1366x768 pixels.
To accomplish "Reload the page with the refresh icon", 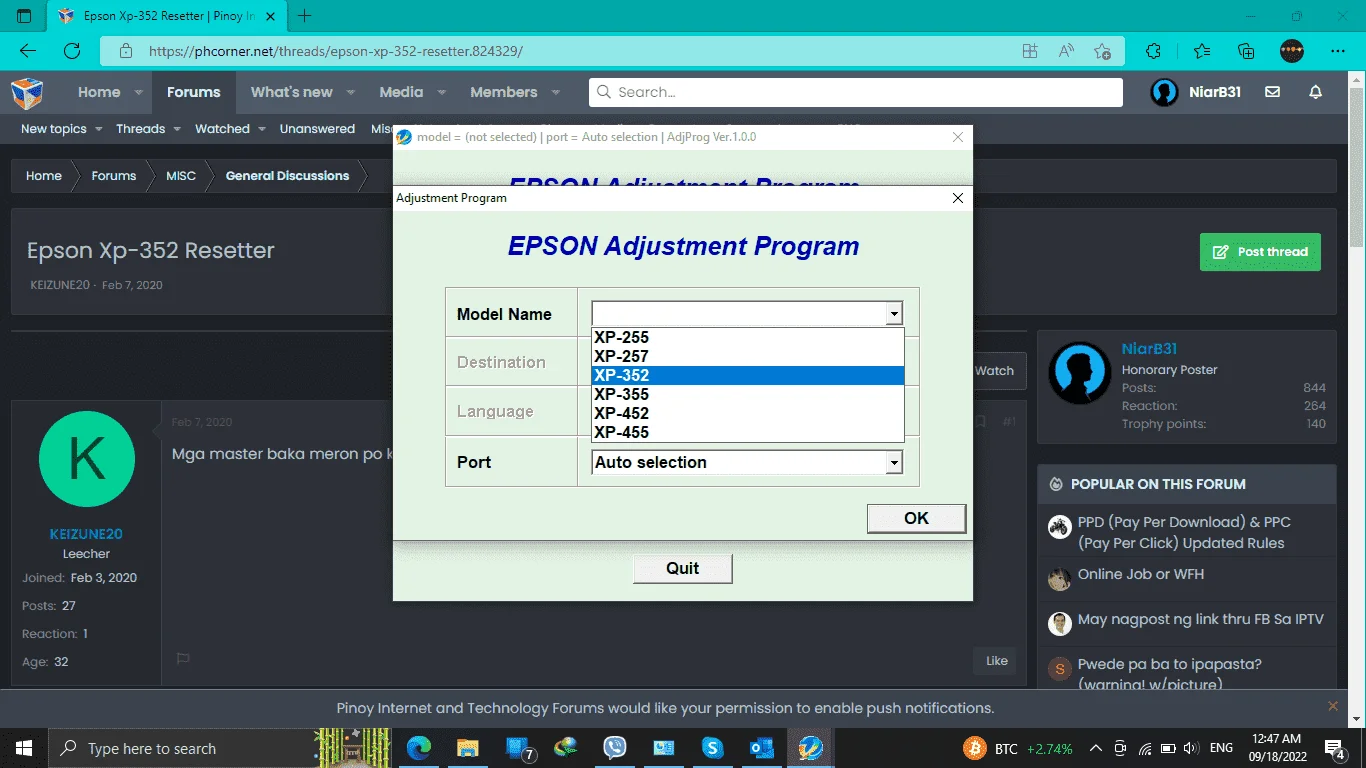I will tap(72, 51).
